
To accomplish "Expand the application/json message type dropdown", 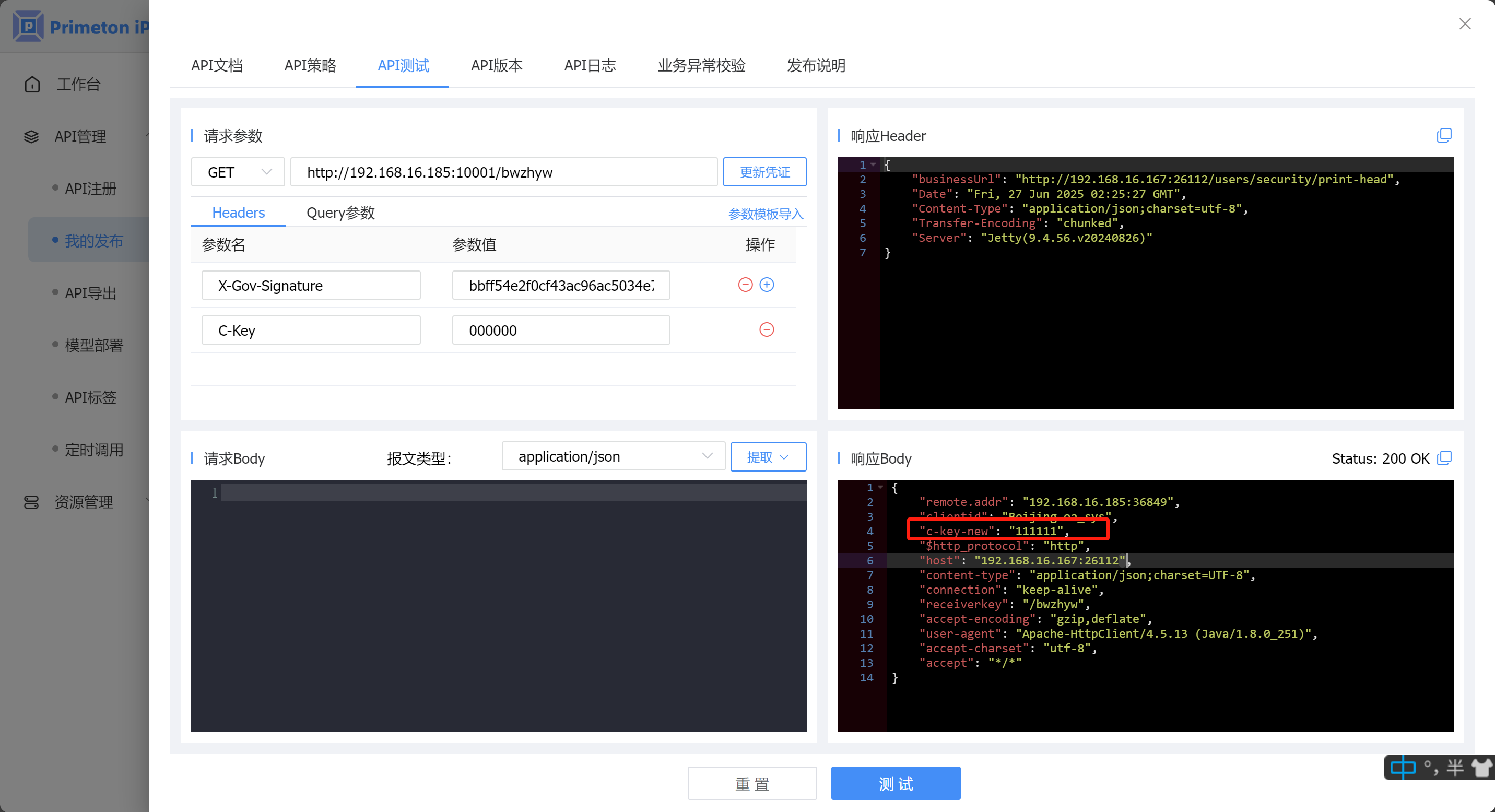I will 614,457.
